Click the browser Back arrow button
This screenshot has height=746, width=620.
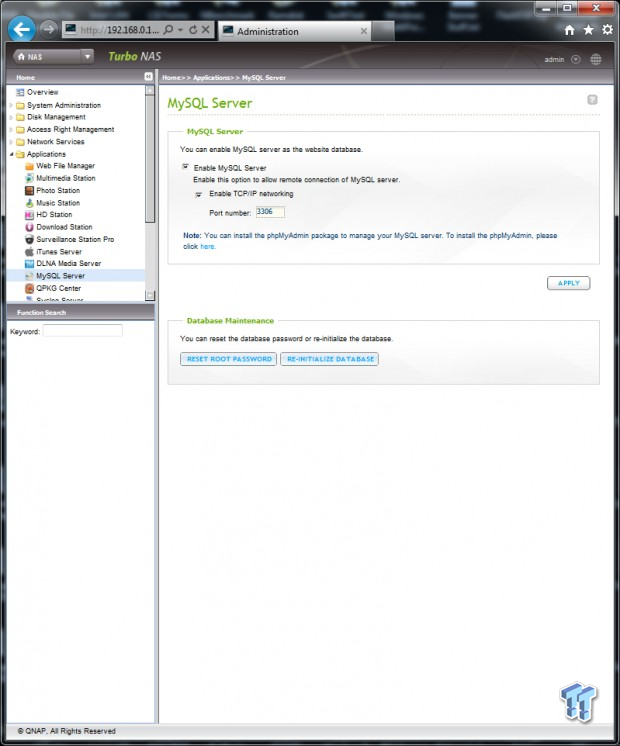coord(21,30)
